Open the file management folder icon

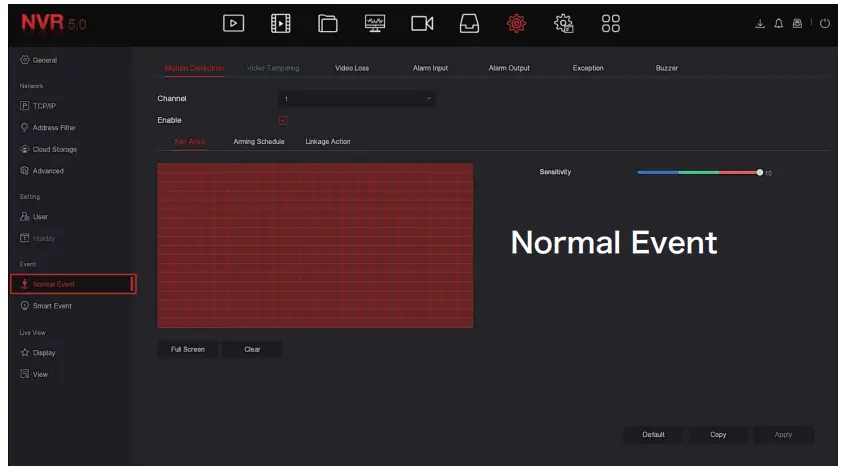point(327,23)
